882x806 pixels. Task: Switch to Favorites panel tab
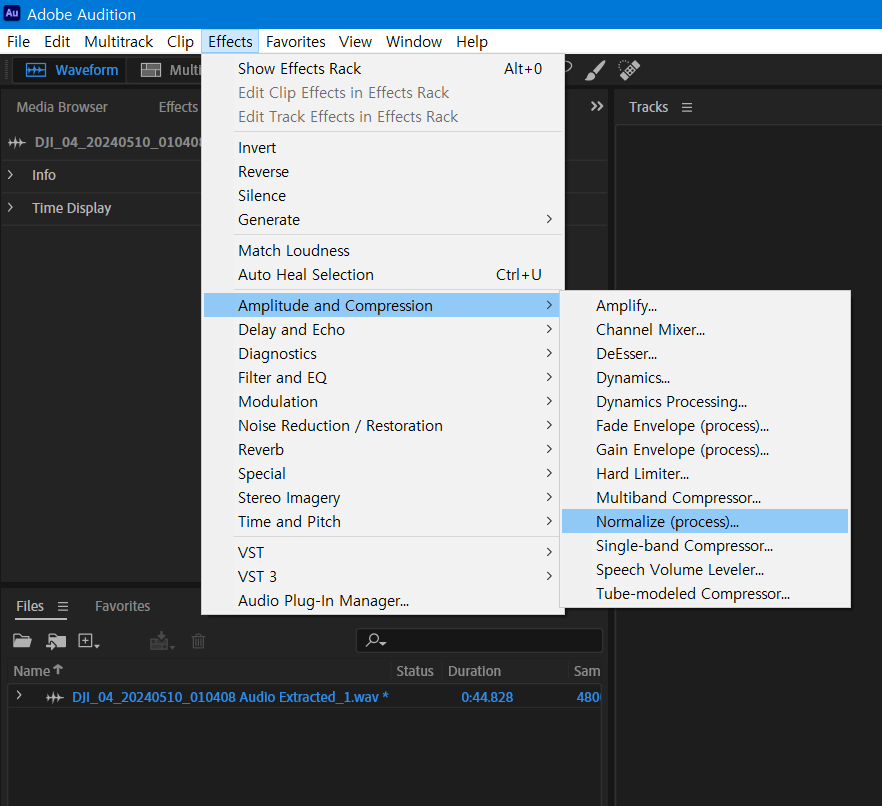pos(123,606)
